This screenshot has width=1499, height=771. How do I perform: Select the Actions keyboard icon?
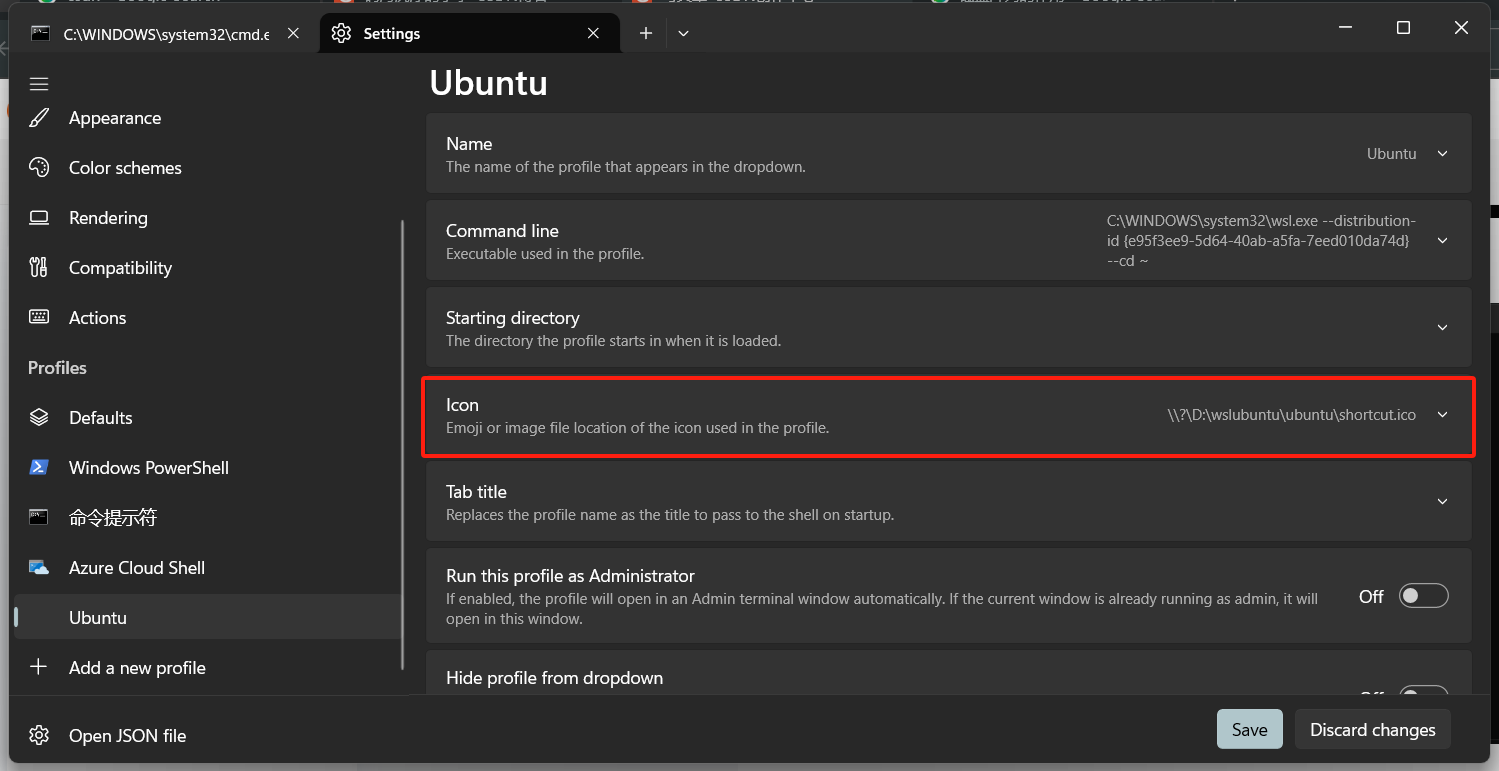[x=38, y=317]
